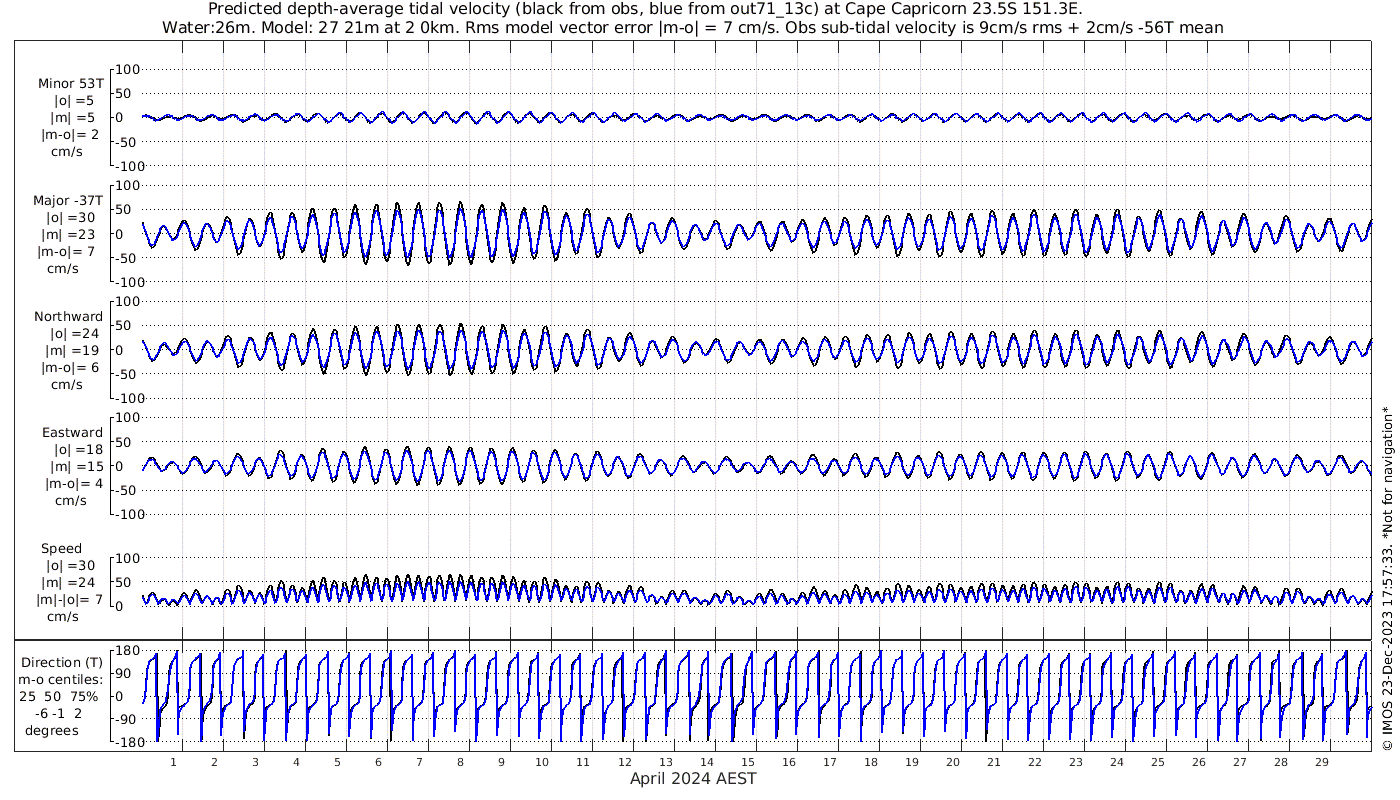Click '|o| =5' in the Minor panel
The width and height of the screenshot is (1400, 800).
point(74,101)
